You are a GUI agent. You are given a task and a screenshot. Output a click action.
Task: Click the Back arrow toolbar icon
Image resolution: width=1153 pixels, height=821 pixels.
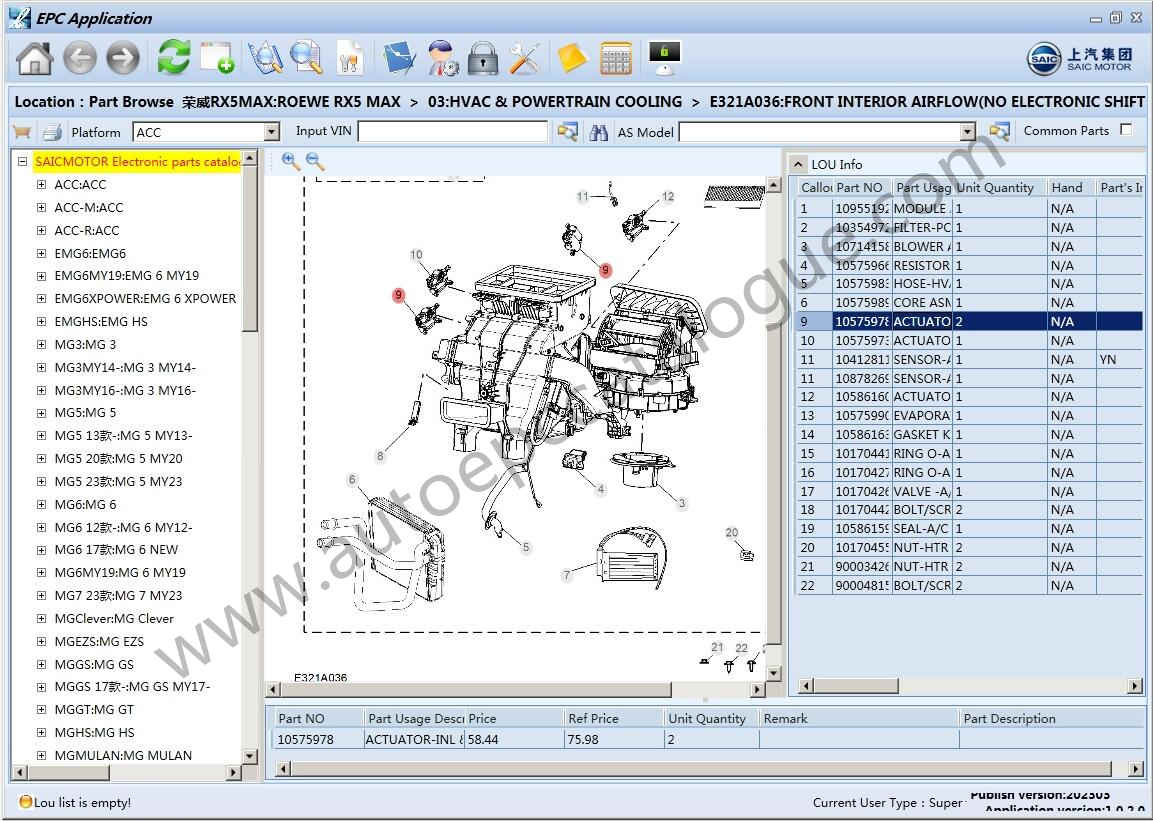[80, 58]
